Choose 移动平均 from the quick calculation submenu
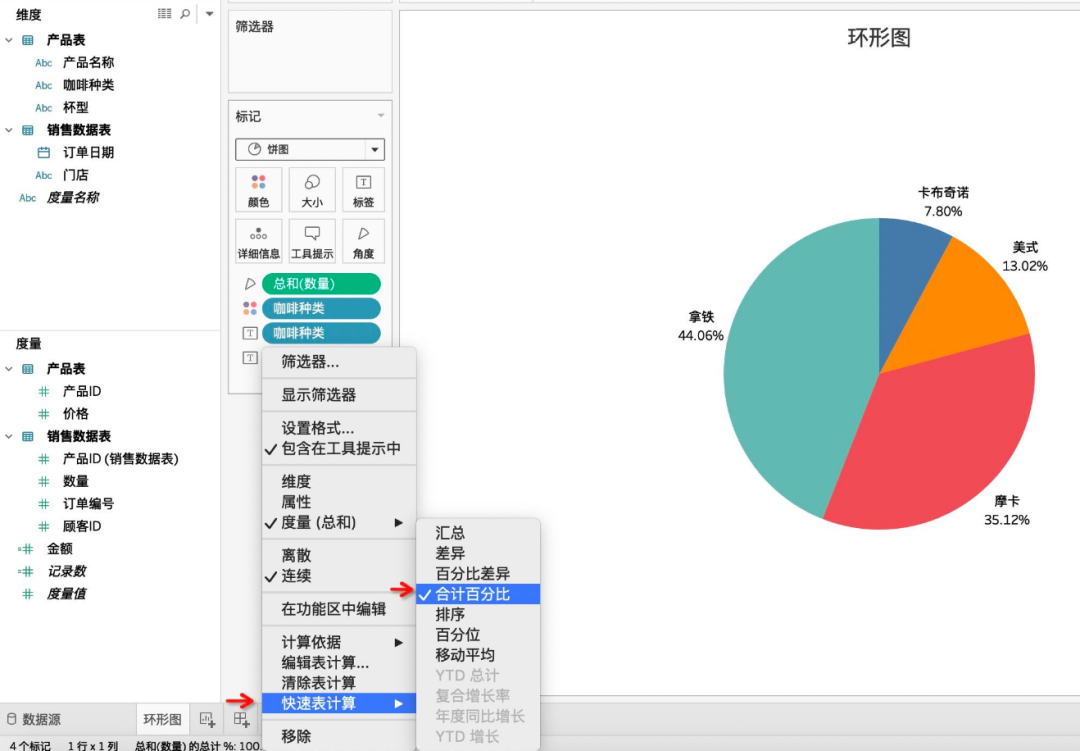Screen dimensions: 1080x751 coord(465,655)
